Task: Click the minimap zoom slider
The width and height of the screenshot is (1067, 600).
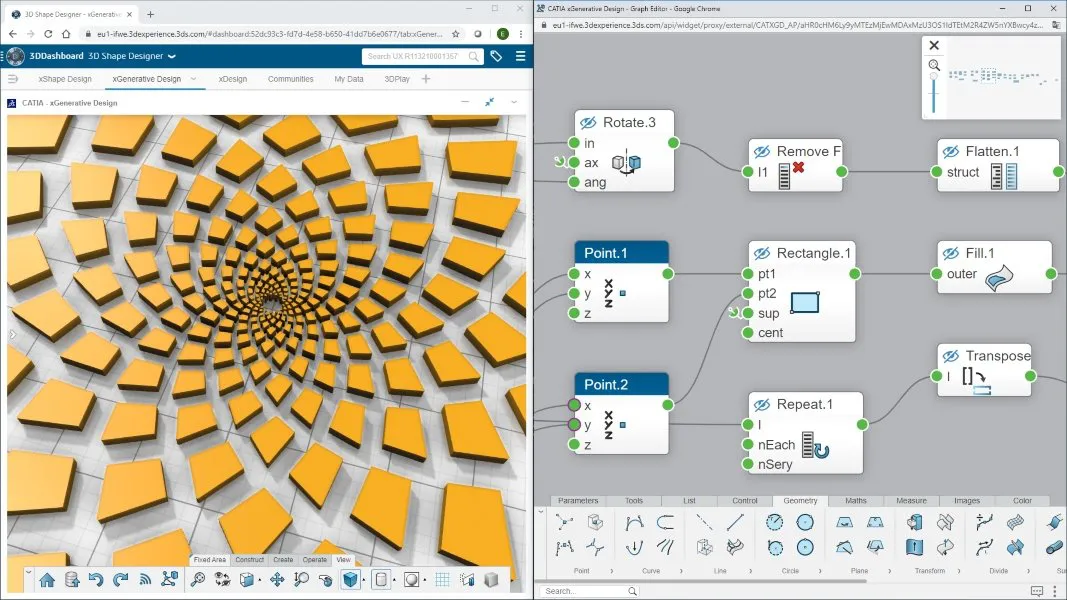Action: pyautogui.click(x=934, y=94)
